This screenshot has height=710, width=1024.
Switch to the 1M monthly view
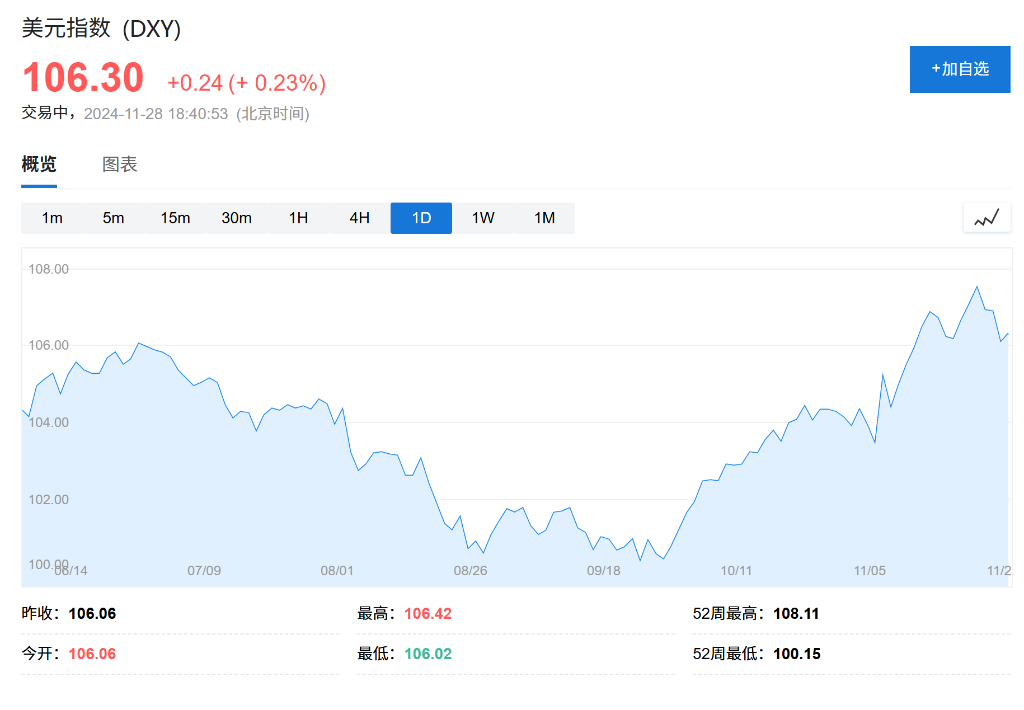[544, 218]
